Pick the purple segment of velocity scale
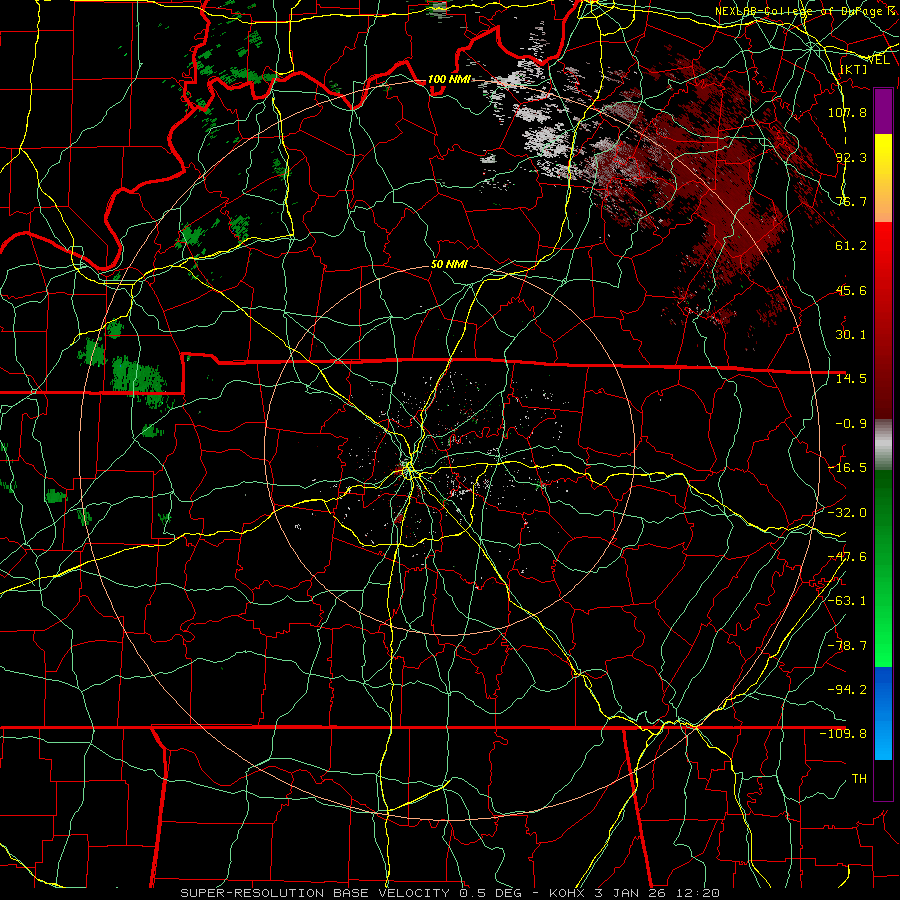This screenshot has height=900, width=900. pyautogui.click(x=883, y=111)
